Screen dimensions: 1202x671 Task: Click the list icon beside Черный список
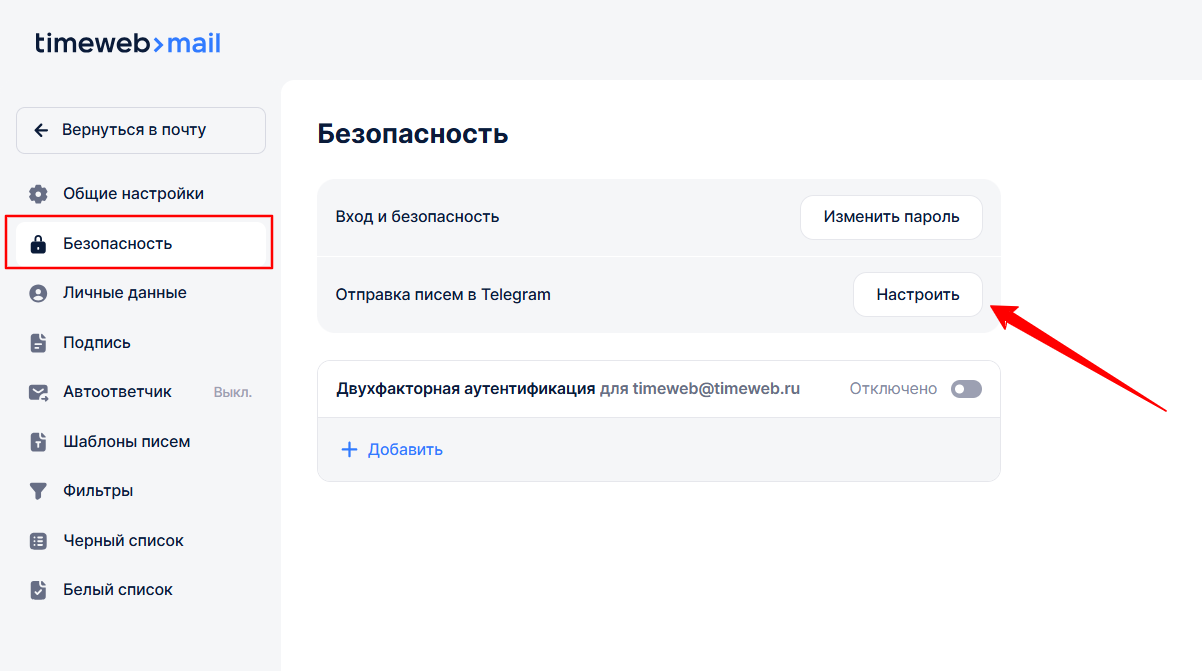(38, 541)
